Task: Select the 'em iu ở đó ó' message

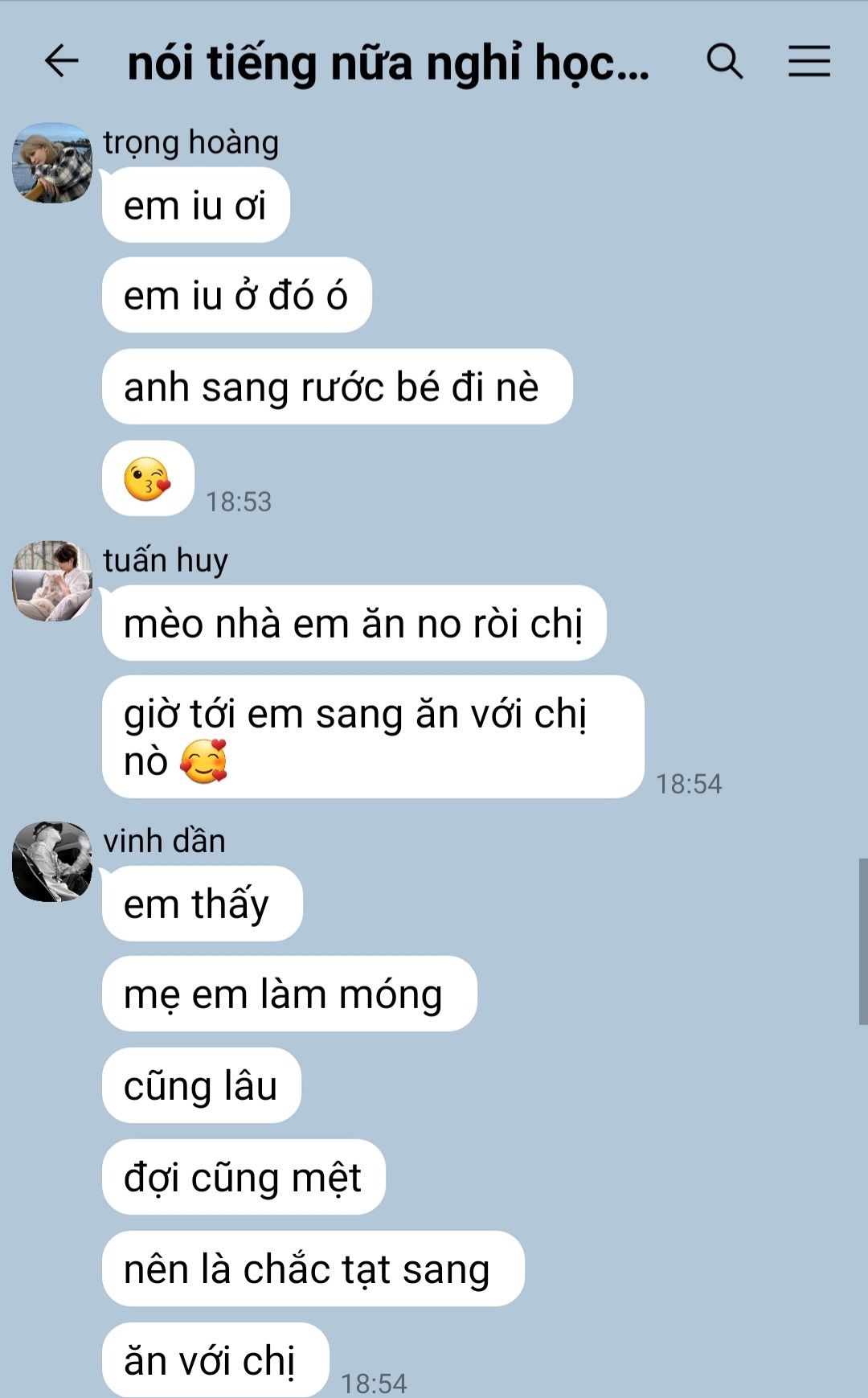Action: pos(237,295)
